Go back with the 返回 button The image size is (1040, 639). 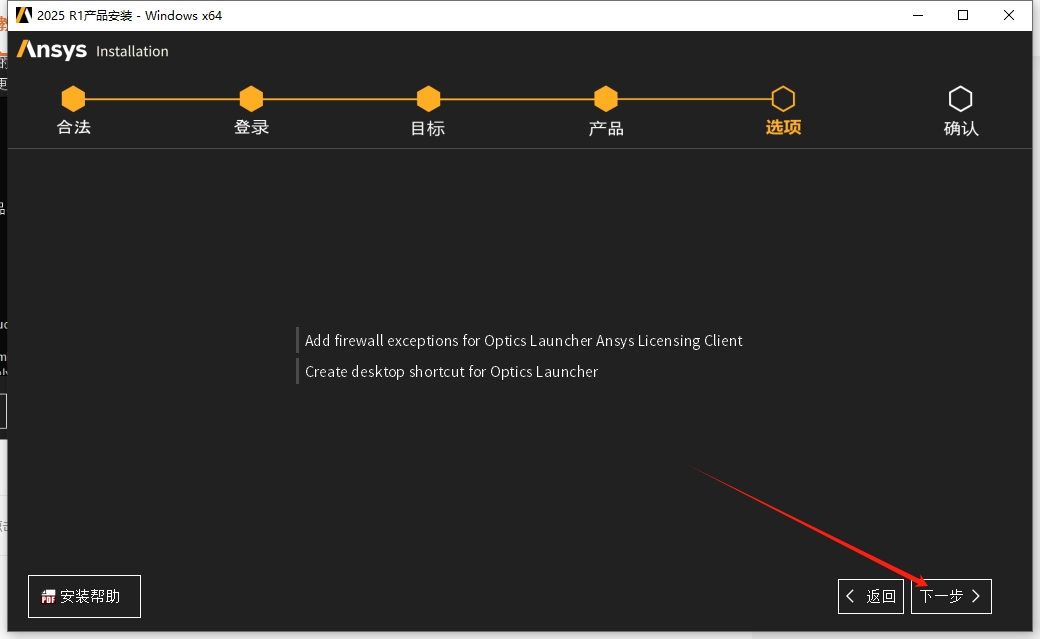[x=871, y=597]
